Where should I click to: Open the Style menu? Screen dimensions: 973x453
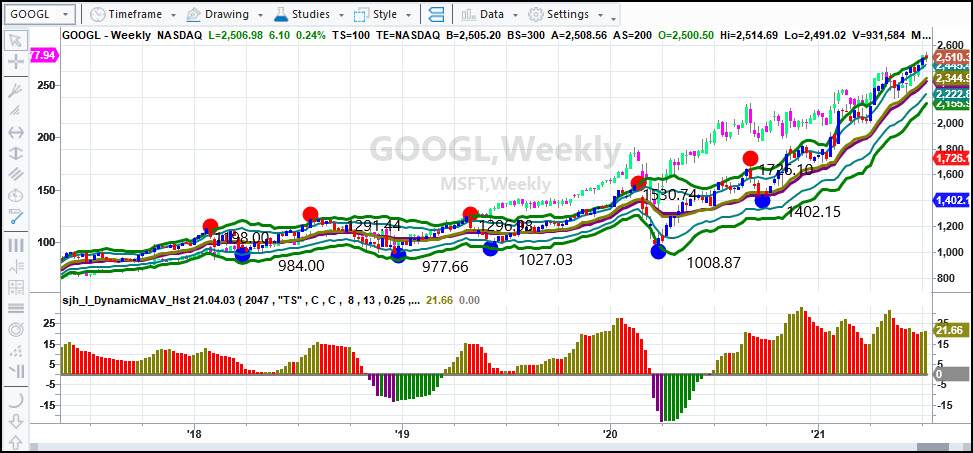point(385,14)
